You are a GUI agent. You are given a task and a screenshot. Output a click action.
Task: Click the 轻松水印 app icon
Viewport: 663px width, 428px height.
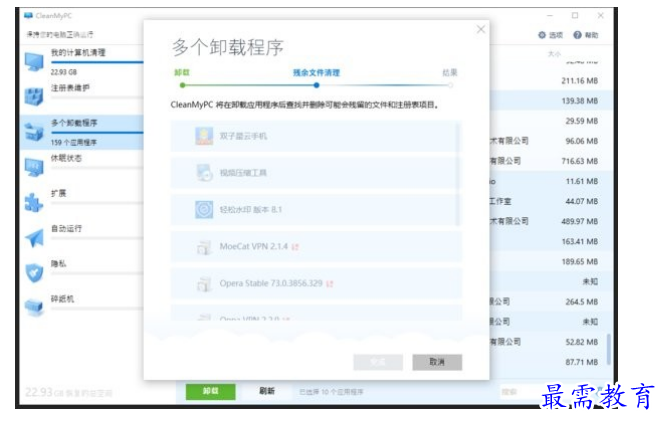(204, 210)
